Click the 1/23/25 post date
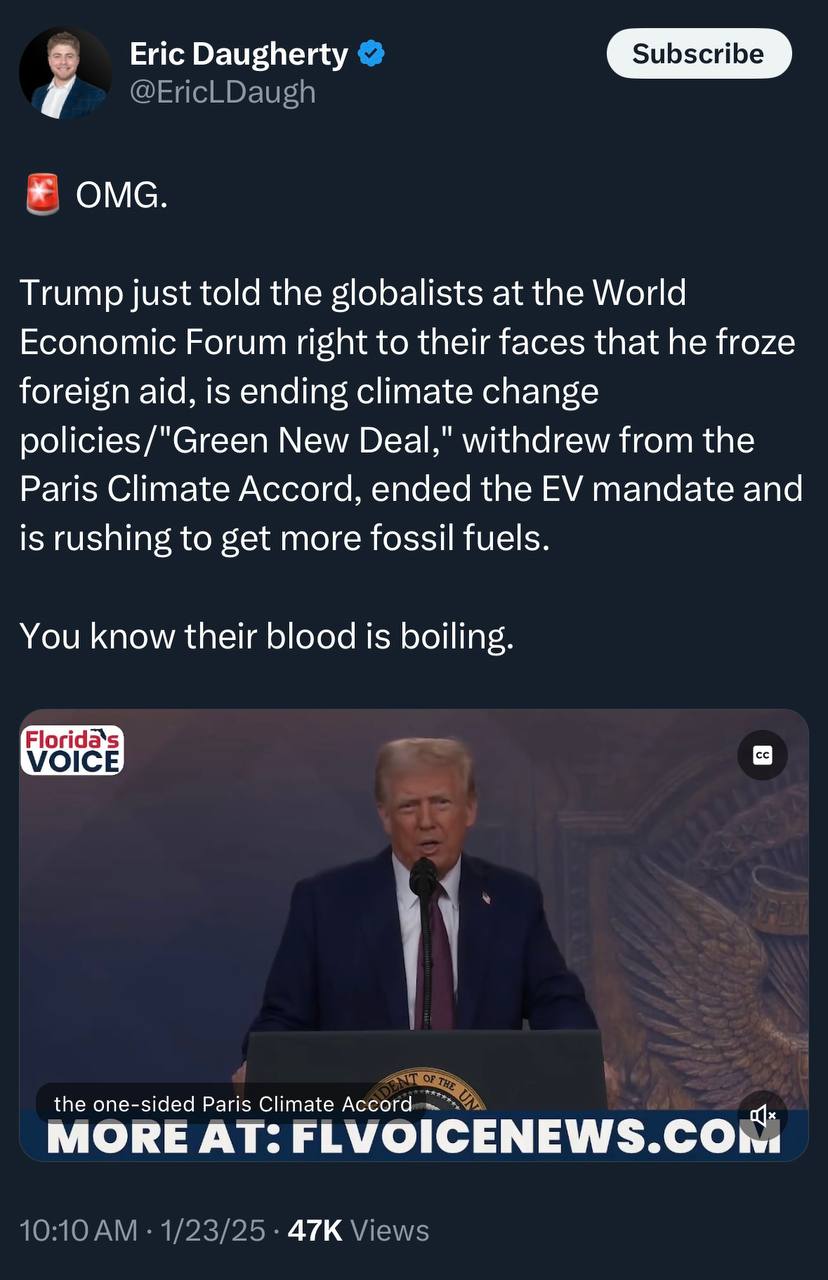This screenshot has width=828, height=1280. point(210,1230)
